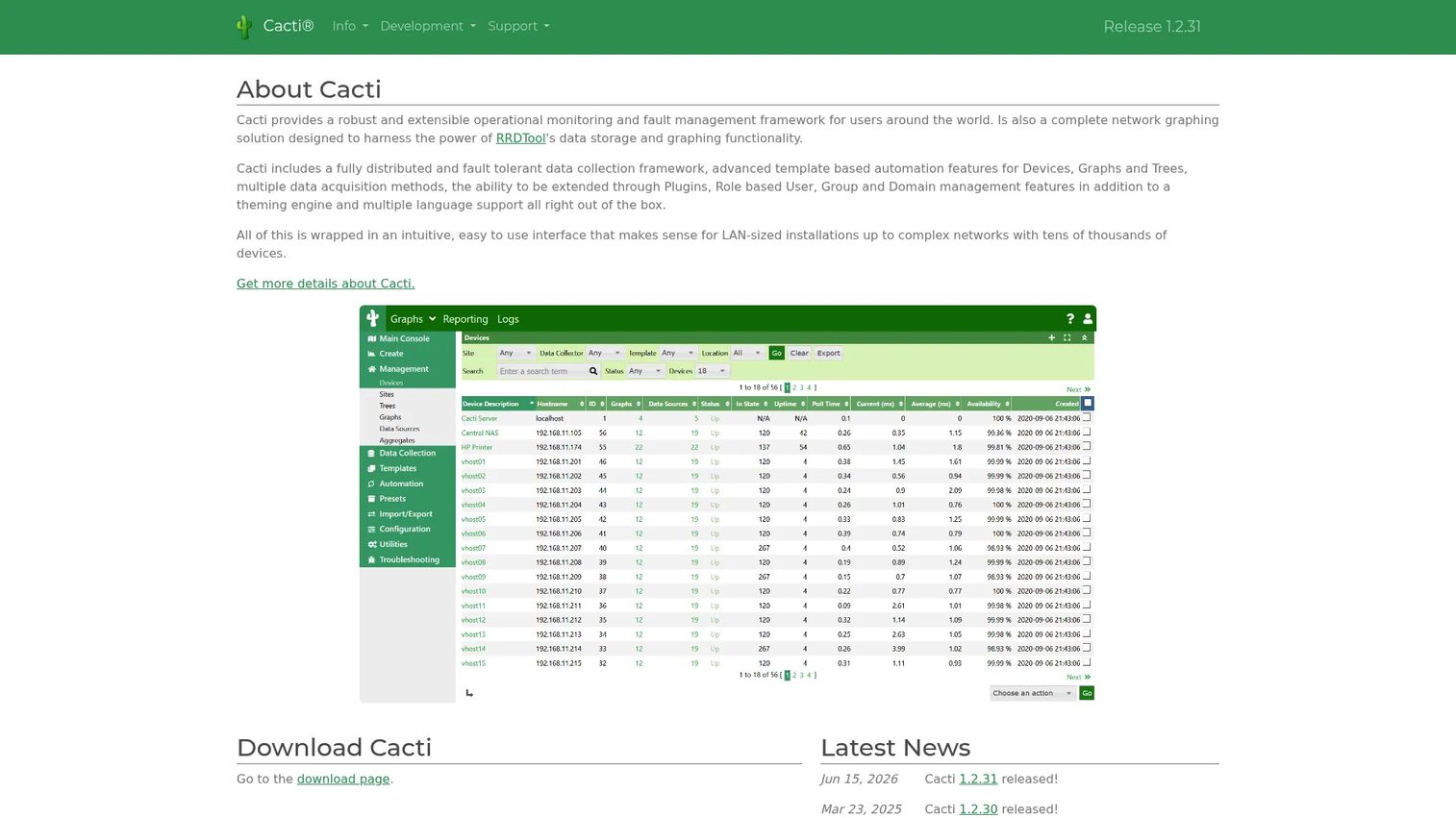Follow the RRDTool hyperlink
Viewport: 1456px width, 818px height.
(520, 138)
